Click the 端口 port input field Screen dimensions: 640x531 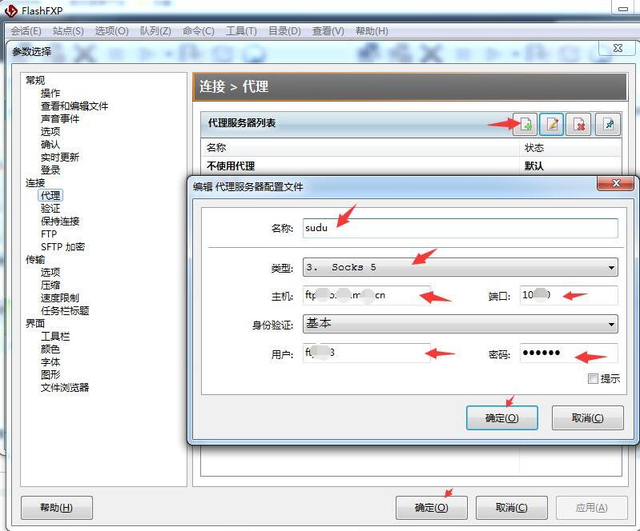pyautogui.click(x=569, y=295)
